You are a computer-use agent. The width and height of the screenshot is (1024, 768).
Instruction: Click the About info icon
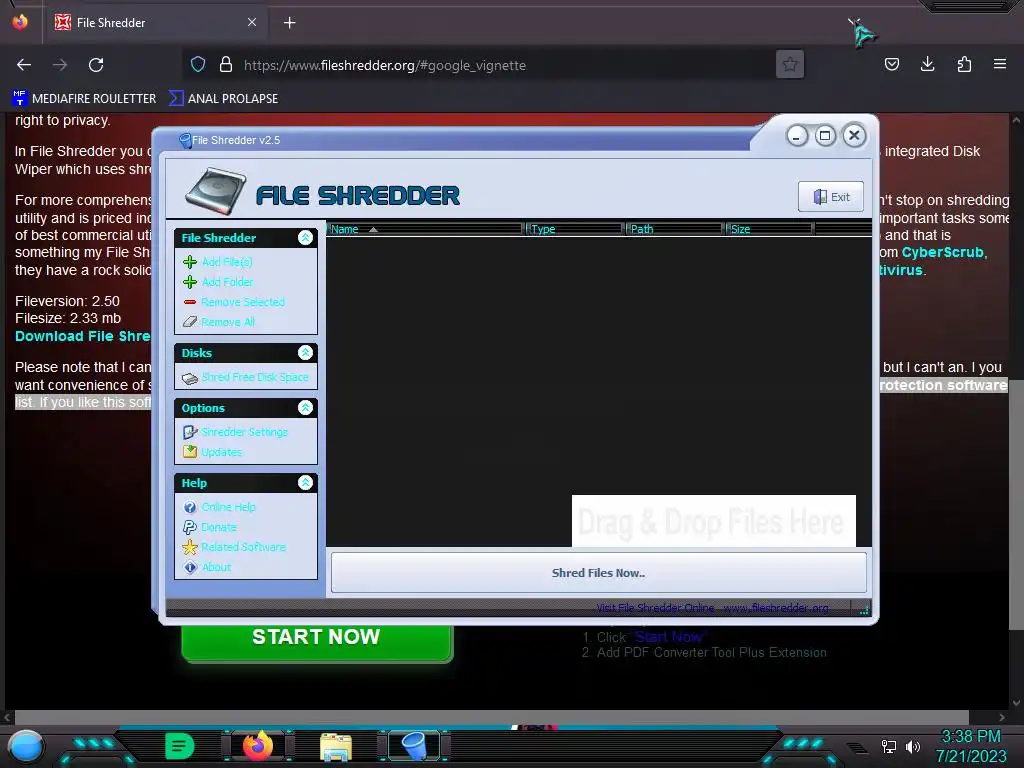click(190, 568)
